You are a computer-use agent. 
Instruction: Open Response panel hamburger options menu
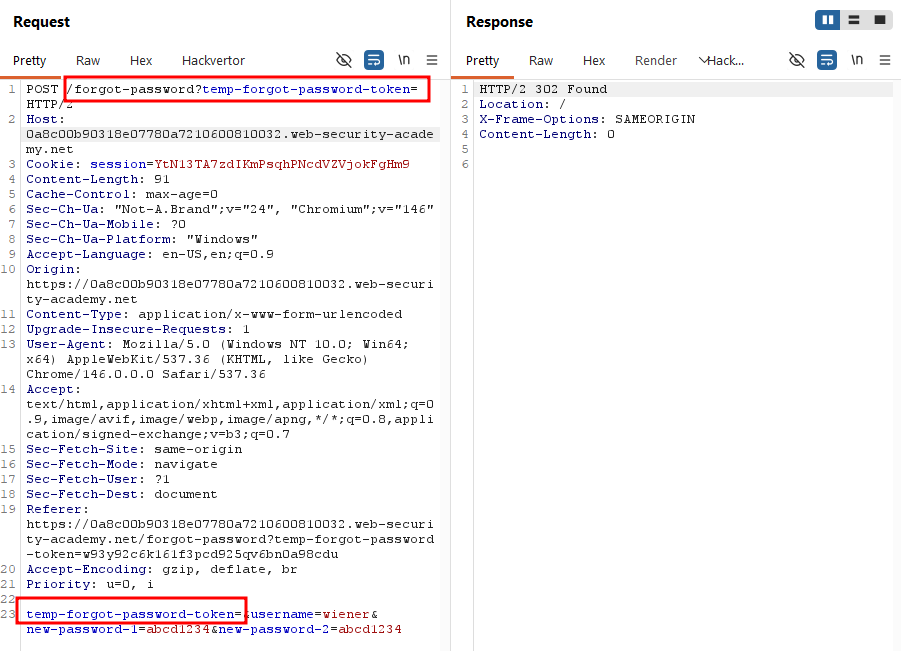885,60
